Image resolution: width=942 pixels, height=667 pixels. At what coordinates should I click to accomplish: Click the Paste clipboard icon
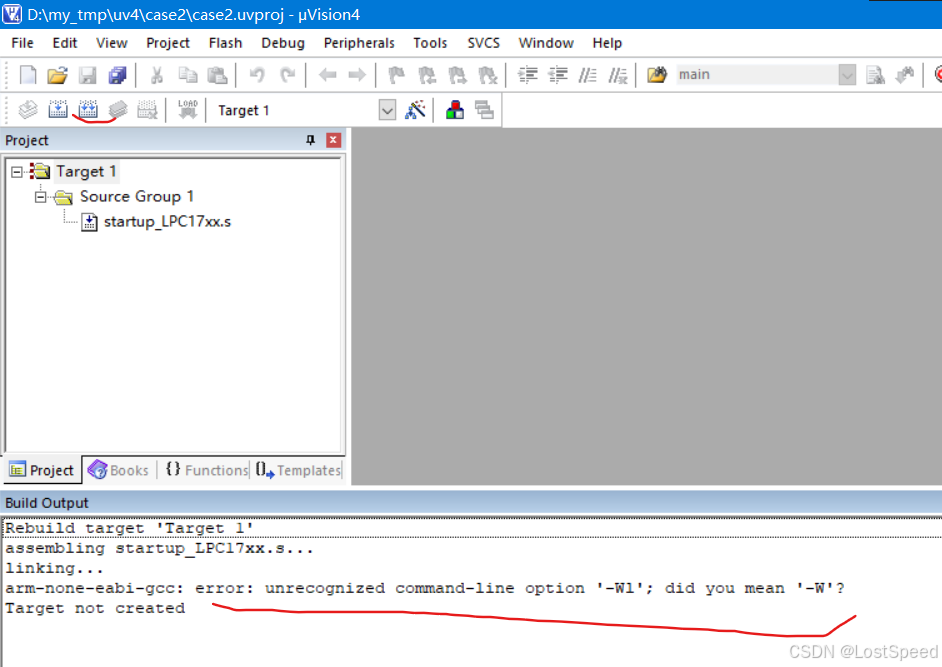point(217,75)
